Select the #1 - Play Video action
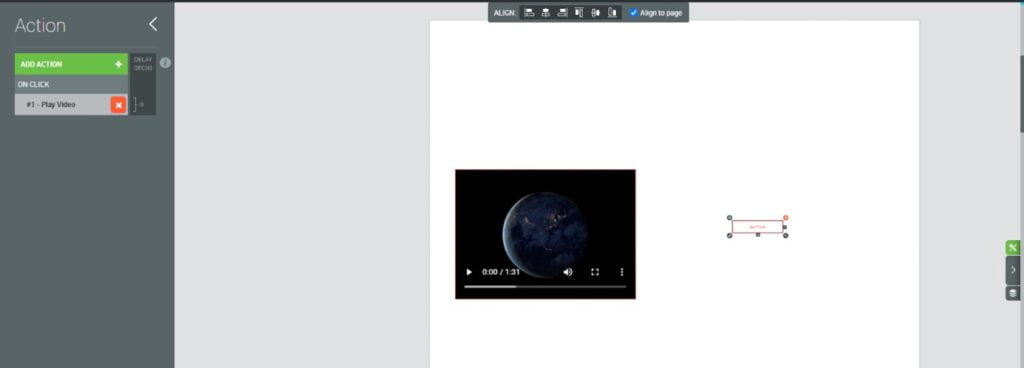Image resolution: width=1024 pixels, height=368 pixels. click(x=62, y=104)
